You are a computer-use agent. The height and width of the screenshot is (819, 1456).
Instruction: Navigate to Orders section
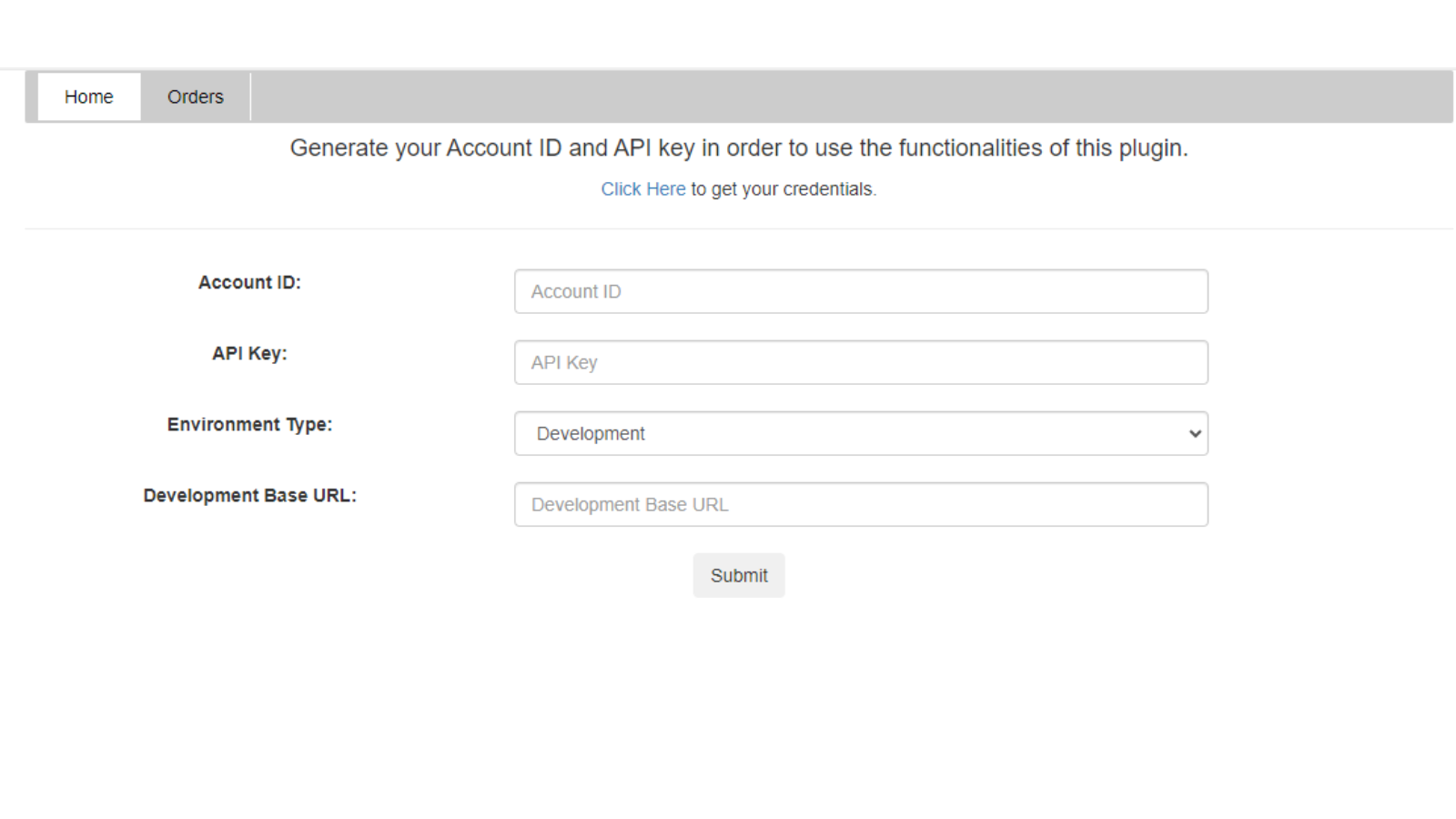194,96
